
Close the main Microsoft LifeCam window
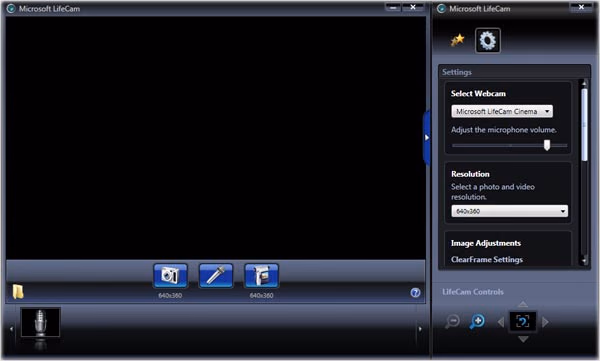click(x=413, y=7)
